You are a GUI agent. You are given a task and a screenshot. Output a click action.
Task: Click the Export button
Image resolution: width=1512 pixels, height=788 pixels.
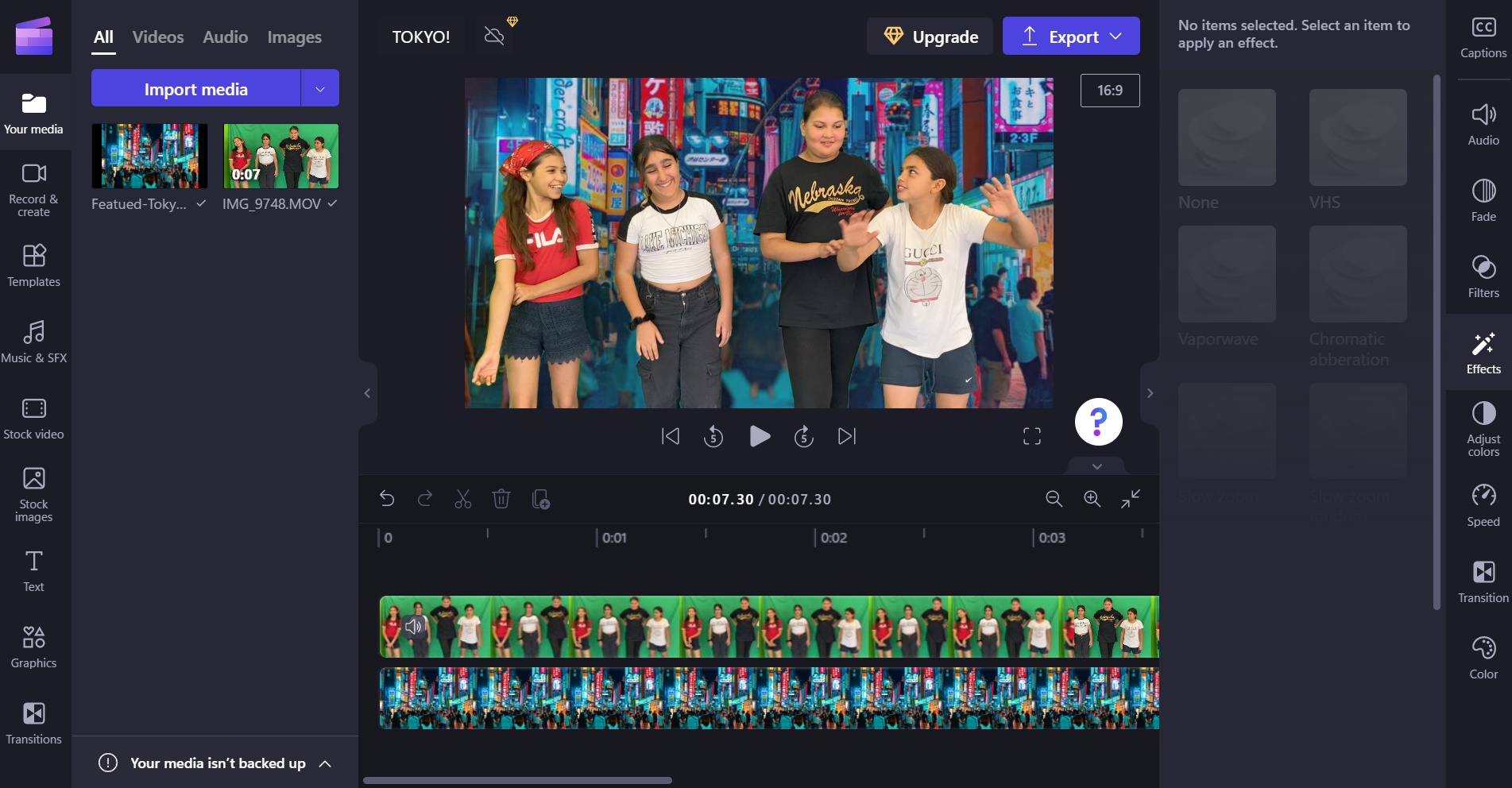pos(1070,37)
